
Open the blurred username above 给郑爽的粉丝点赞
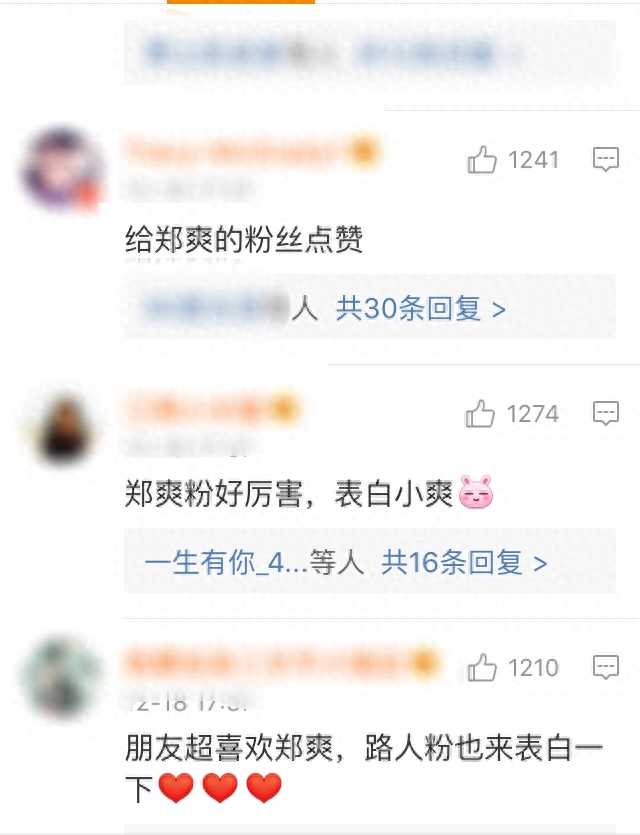click(251, 152)
